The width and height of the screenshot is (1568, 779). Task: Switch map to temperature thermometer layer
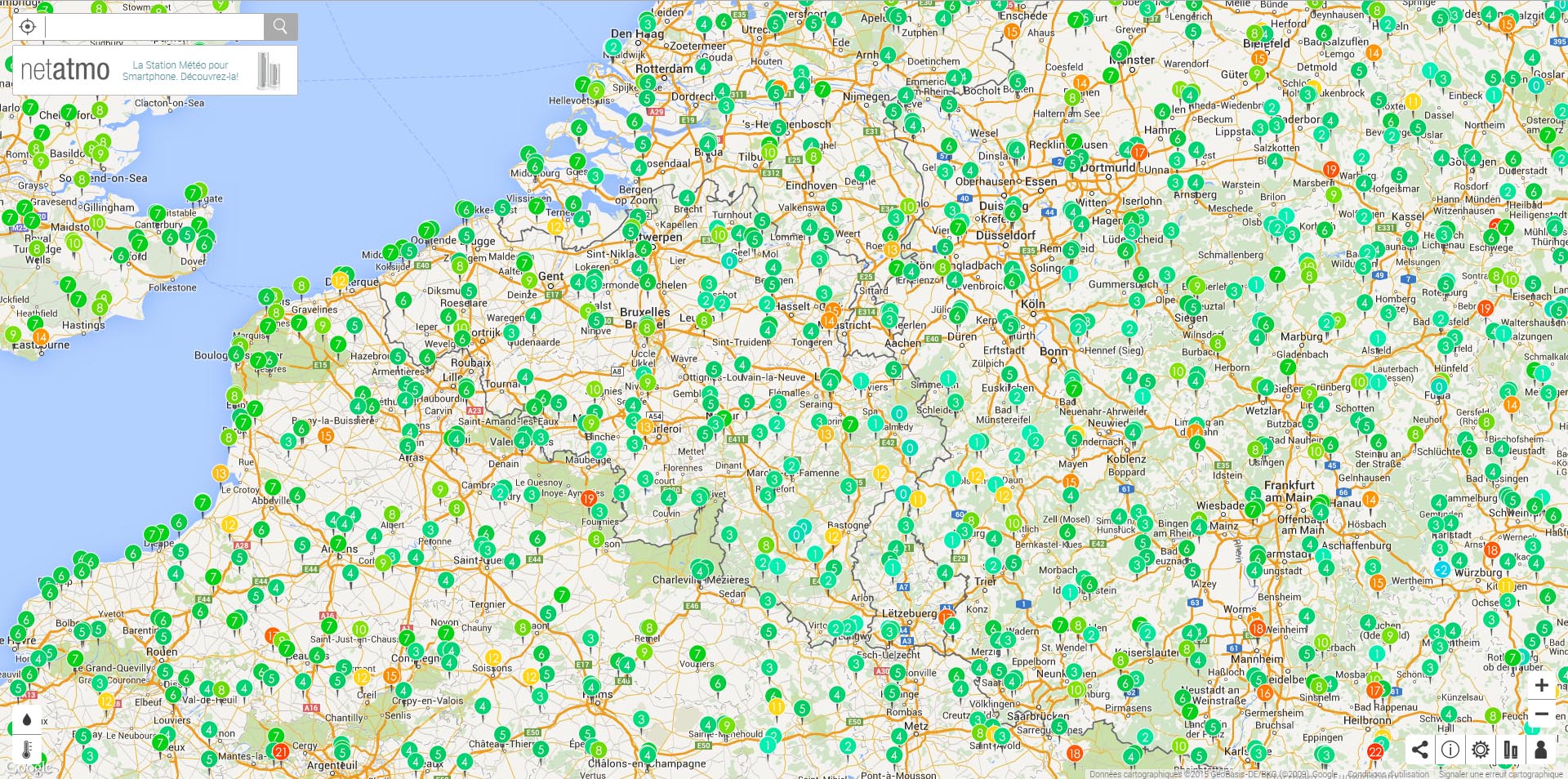(27, 749)
